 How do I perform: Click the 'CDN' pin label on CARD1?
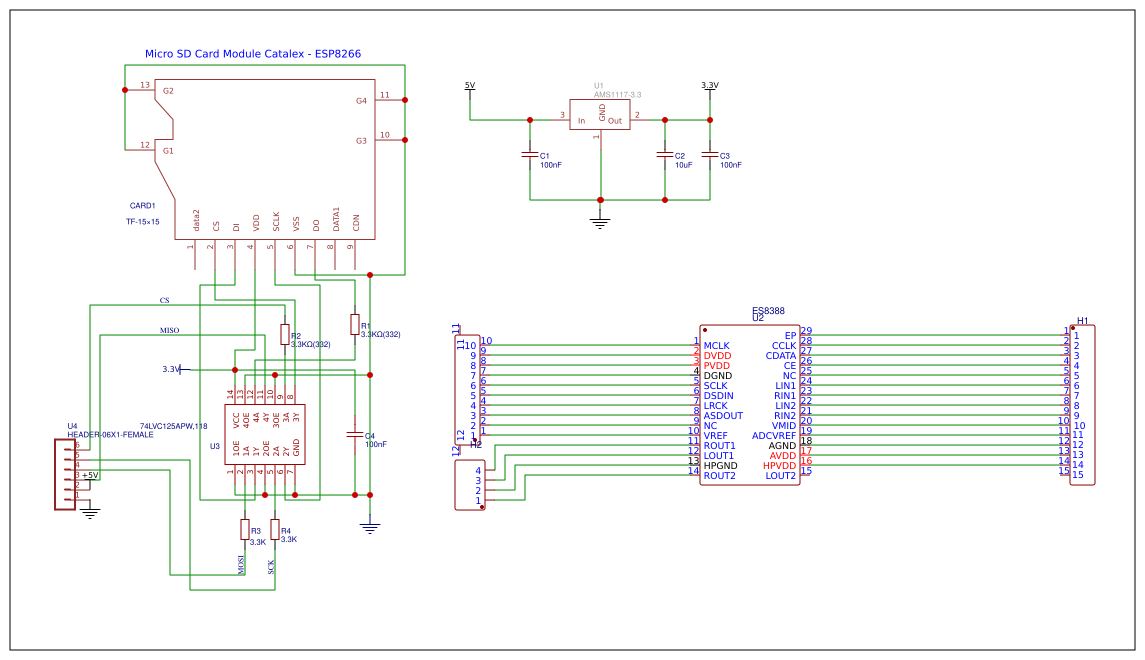[356, 223]
